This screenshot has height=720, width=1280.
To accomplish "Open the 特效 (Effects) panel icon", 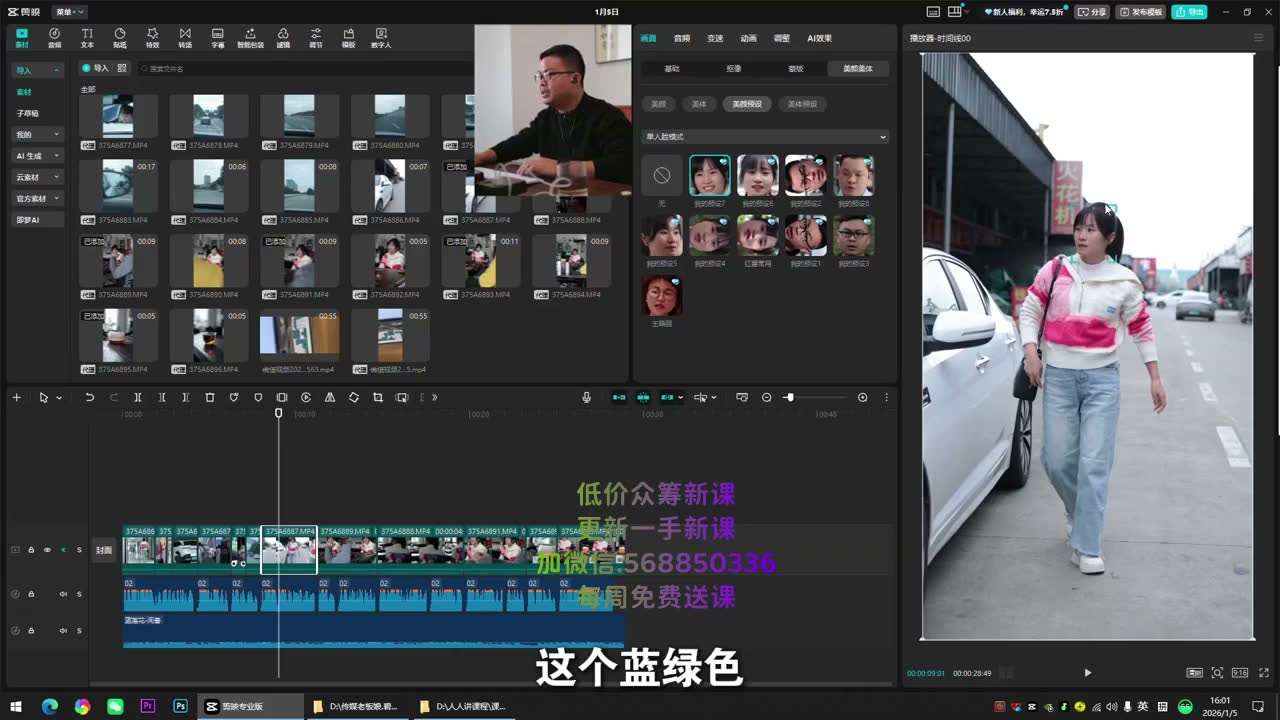I will tap(152, 38).
